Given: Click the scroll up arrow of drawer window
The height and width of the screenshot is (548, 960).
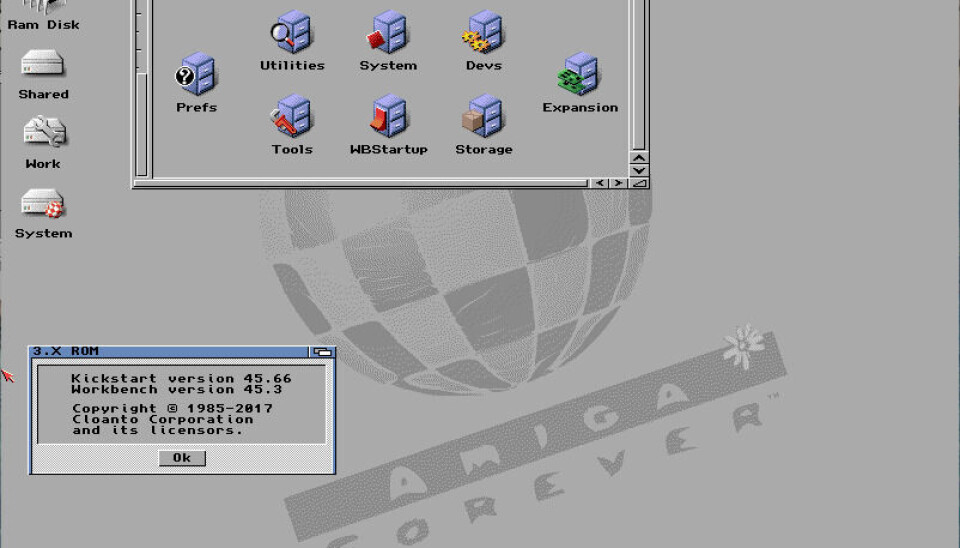Looking at the screenshot, I should (x=639, y=158).
